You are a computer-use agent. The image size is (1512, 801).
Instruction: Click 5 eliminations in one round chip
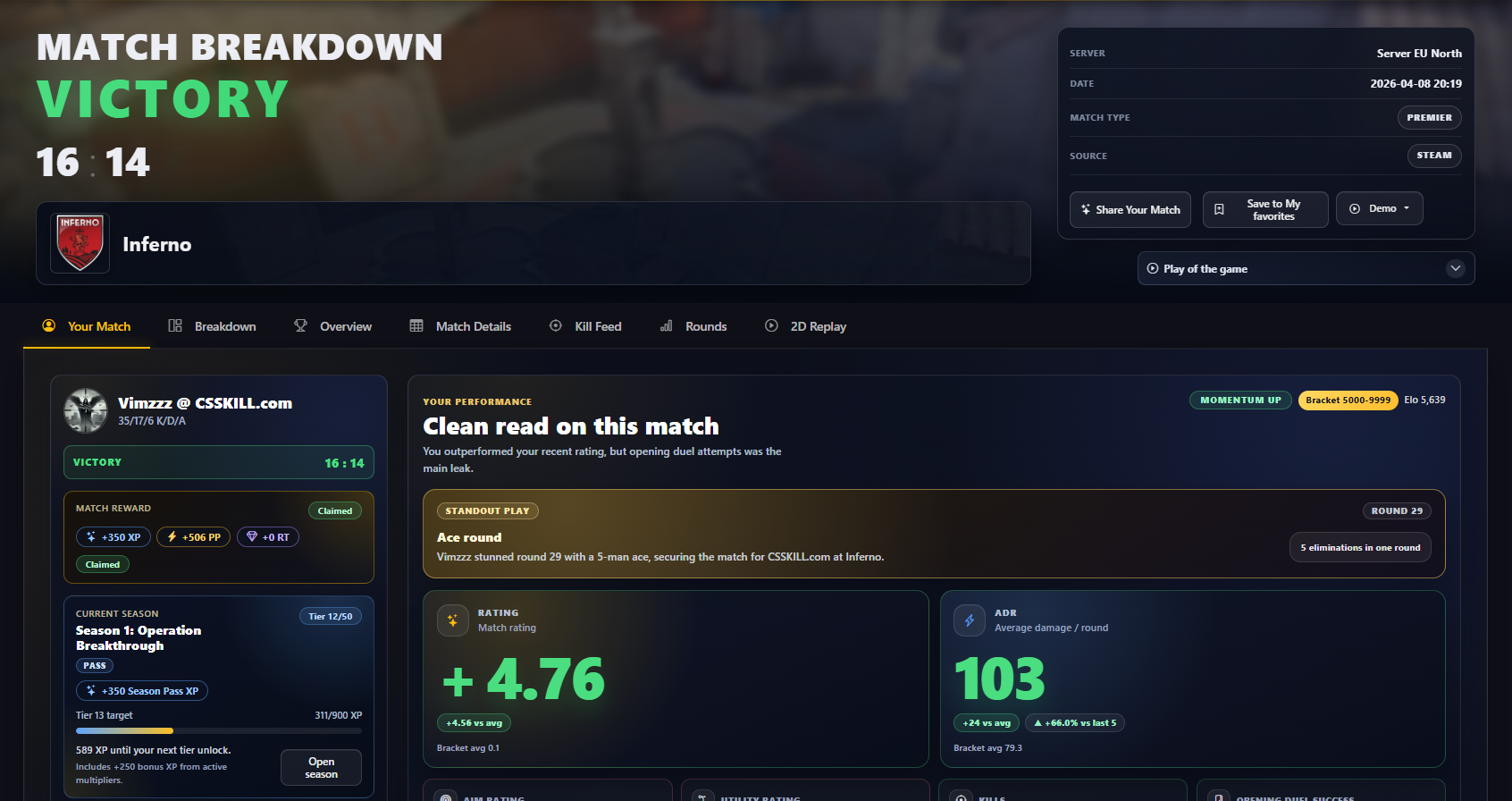[1360, 547]
